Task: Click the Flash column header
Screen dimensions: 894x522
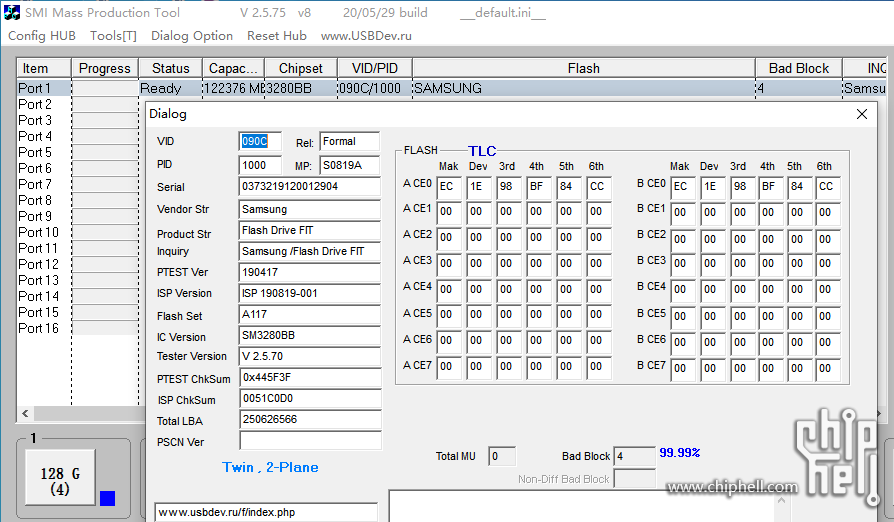Action: tap(583, 68)
